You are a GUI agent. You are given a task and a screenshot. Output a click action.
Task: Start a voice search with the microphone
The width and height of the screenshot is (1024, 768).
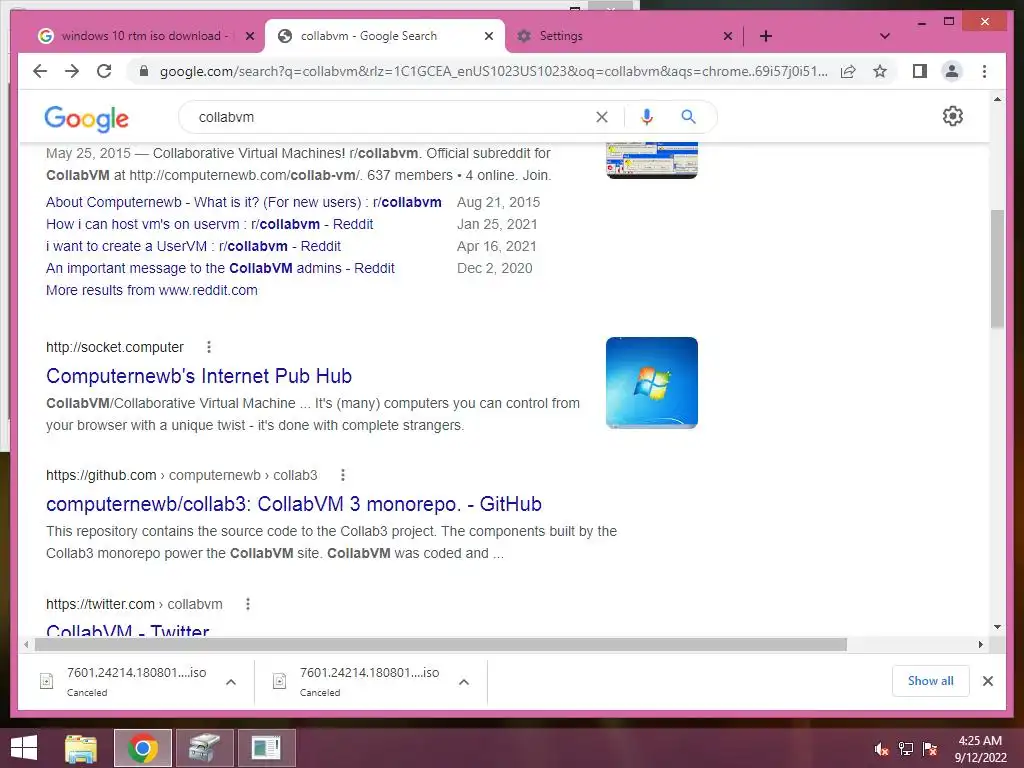pyautogui.click(x=647, y=117)
